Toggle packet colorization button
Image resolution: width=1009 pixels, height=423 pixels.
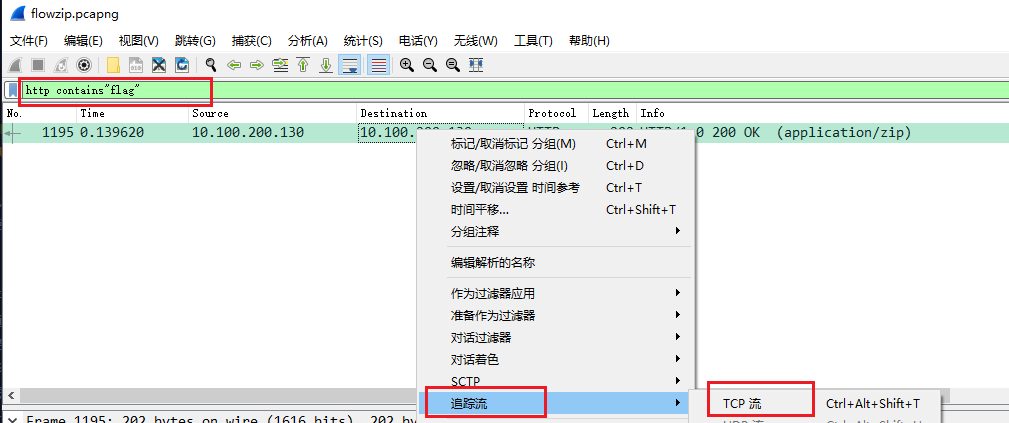(378, 65)
